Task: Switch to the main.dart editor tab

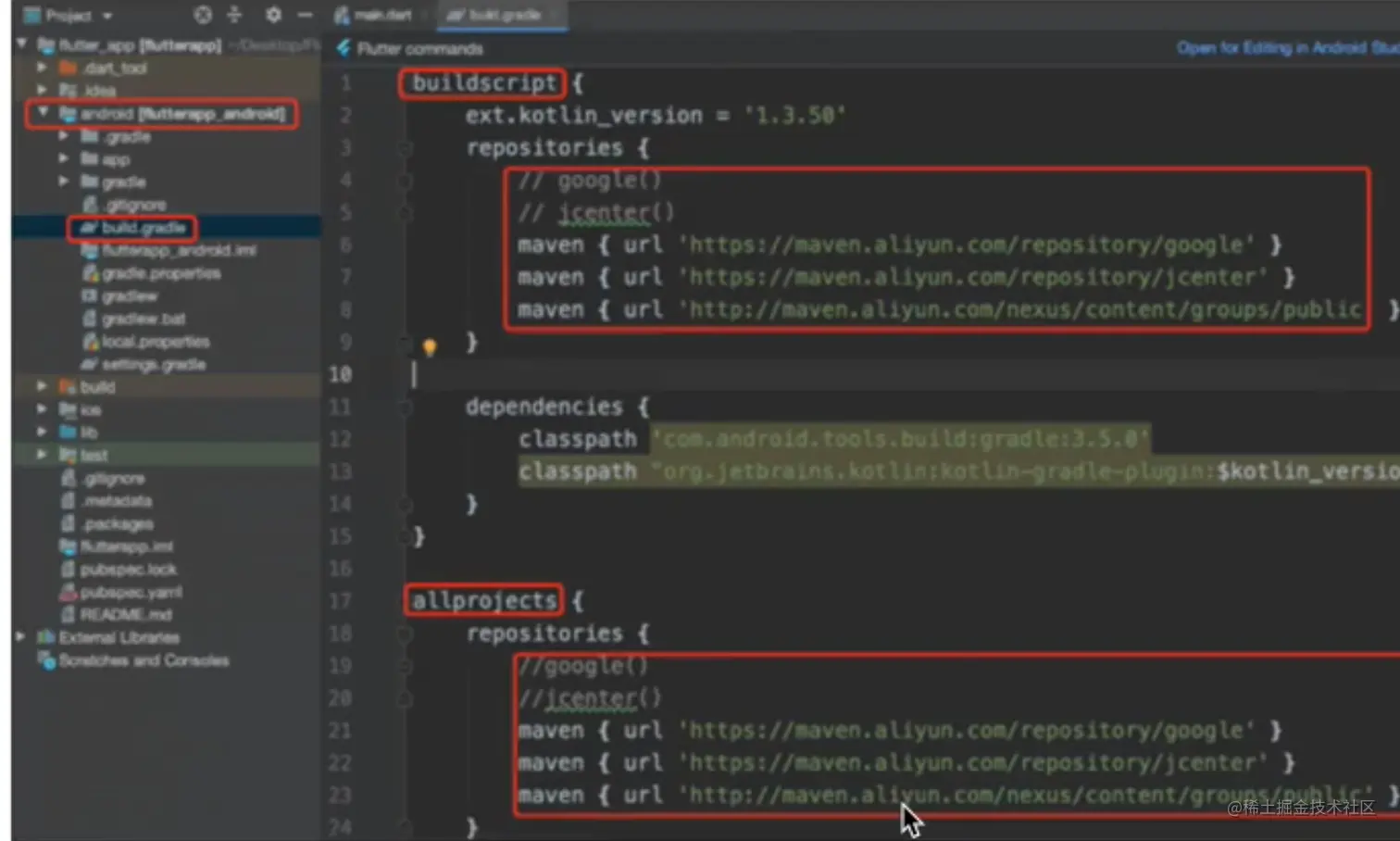Action: (x=375, y=15)
